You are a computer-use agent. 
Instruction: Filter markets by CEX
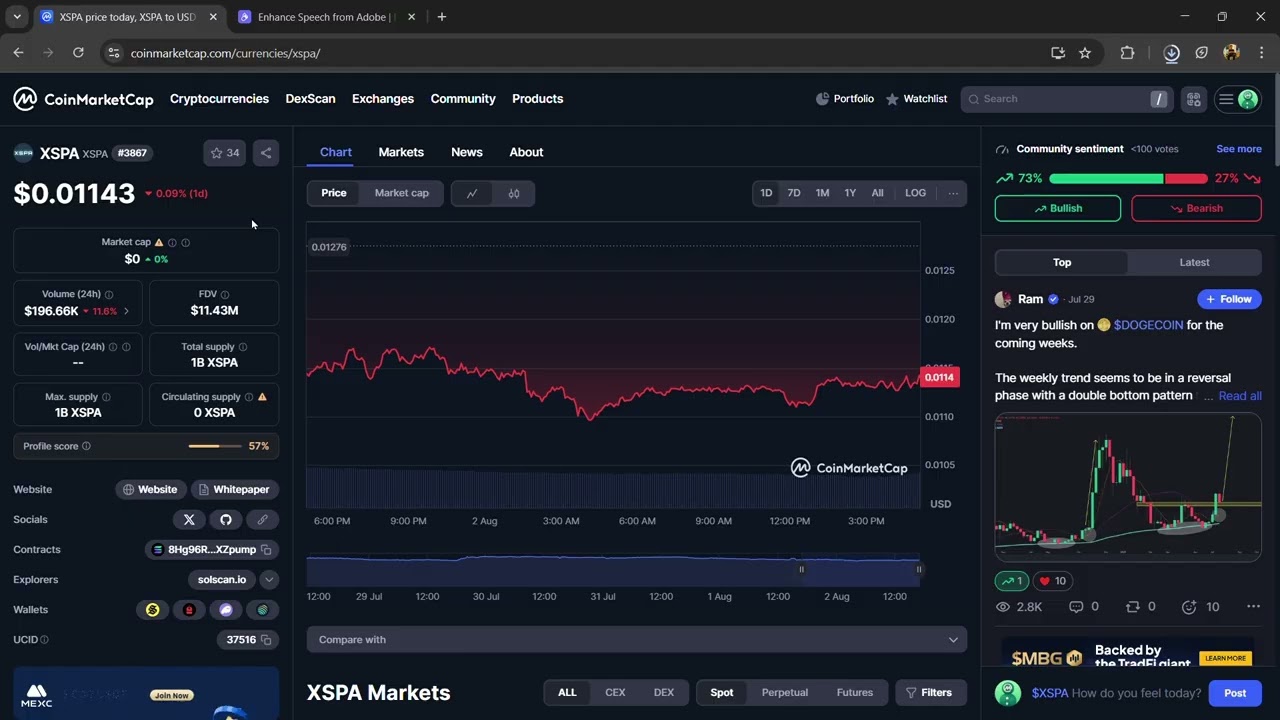coord(615,692)
